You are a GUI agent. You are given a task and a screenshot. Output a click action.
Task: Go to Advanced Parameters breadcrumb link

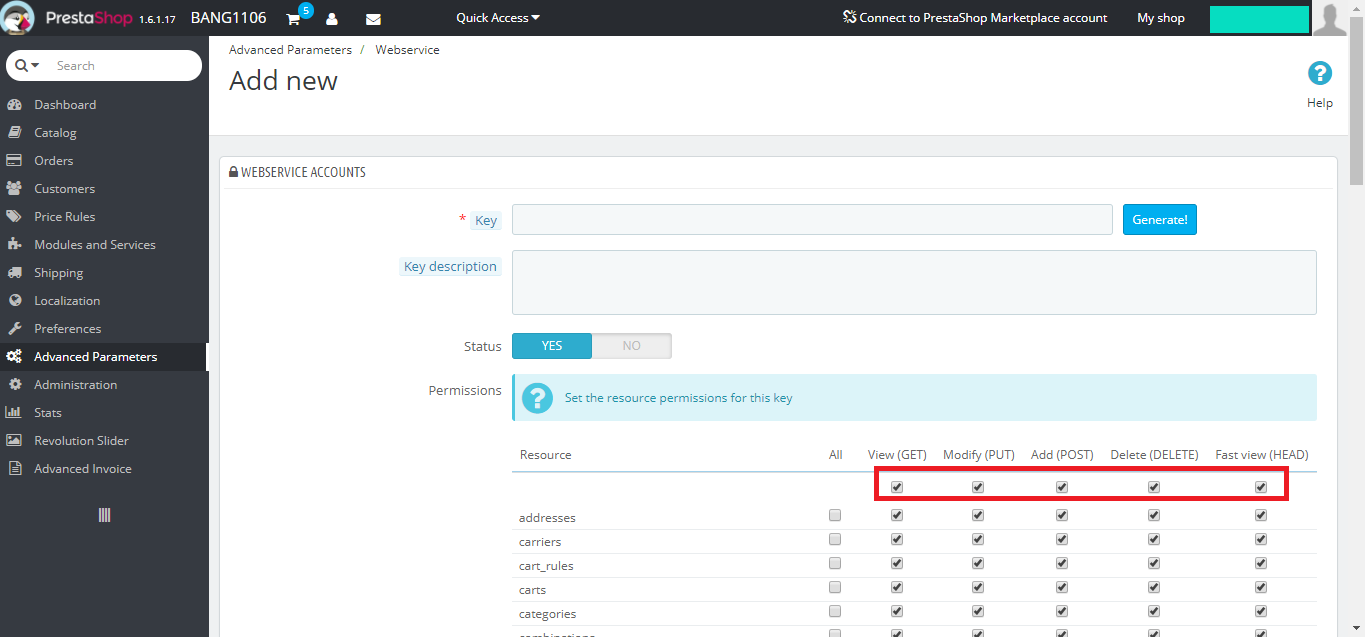point(290,50)
